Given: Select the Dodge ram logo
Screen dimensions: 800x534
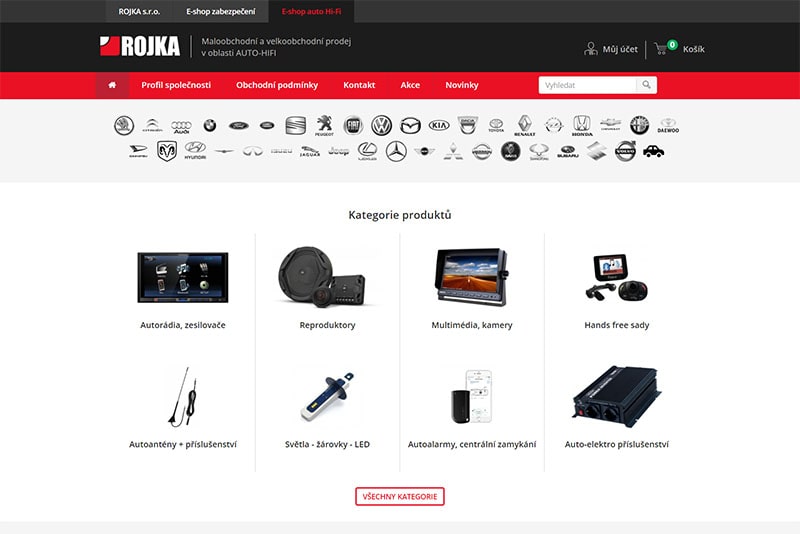Looking at the screenshot, I should 167,151.
